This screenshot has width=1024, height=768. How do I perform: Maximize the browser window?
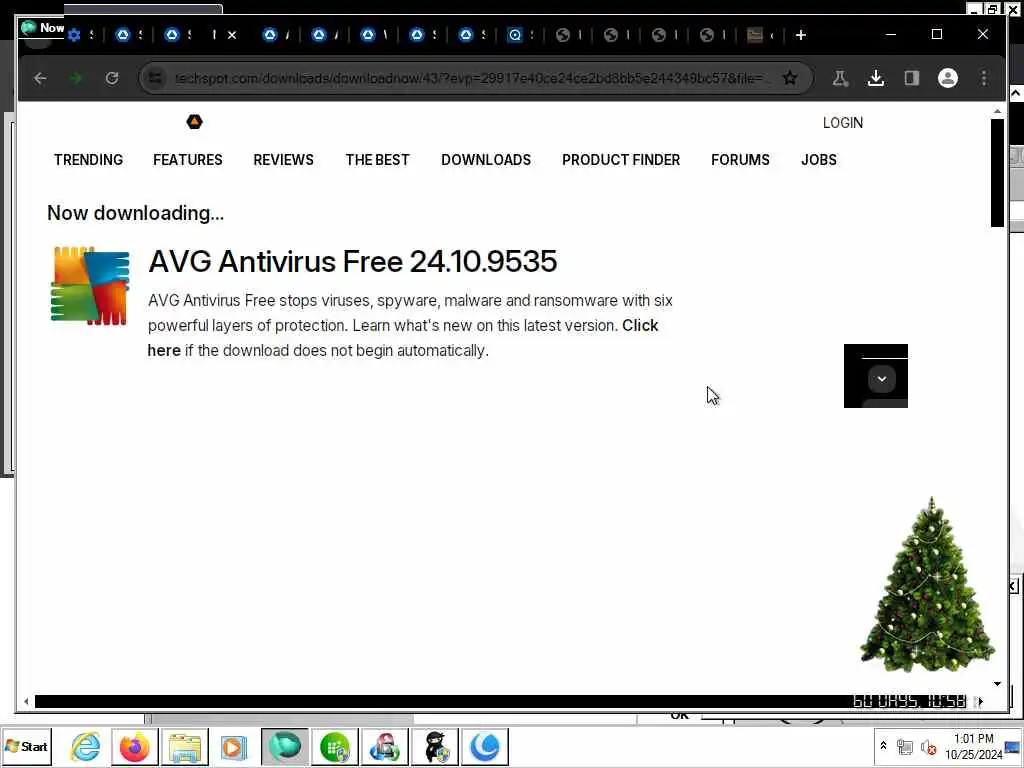coord(936,34)
